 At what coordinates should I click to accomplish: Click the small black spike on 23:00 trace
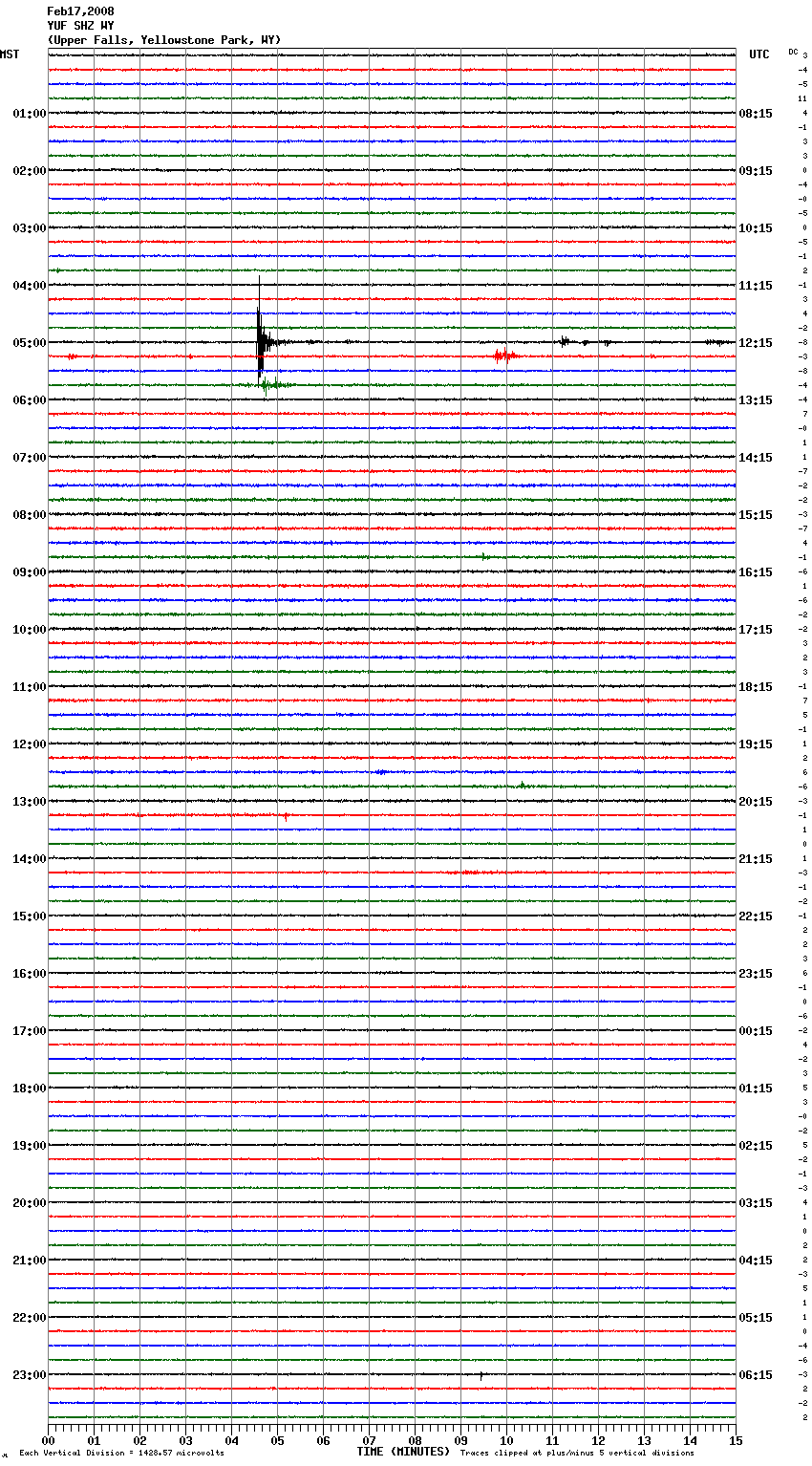[x=481, y=1375]
